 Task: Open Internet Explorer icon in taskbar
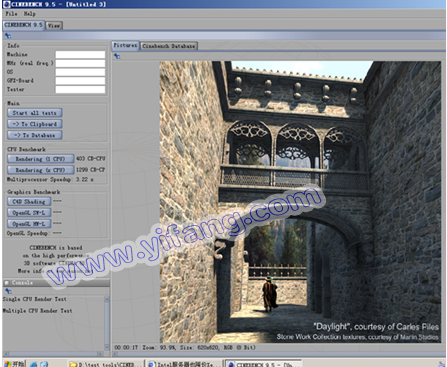[x=33, y=364]
